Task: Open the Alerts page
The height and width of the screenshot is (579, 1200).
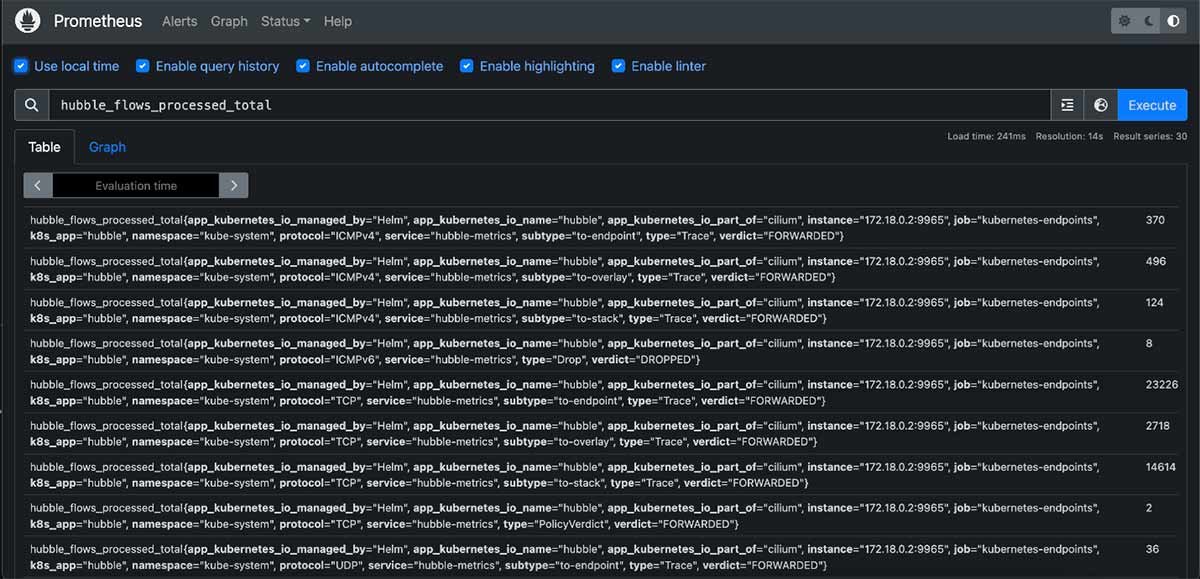Action: click(179, 21)
